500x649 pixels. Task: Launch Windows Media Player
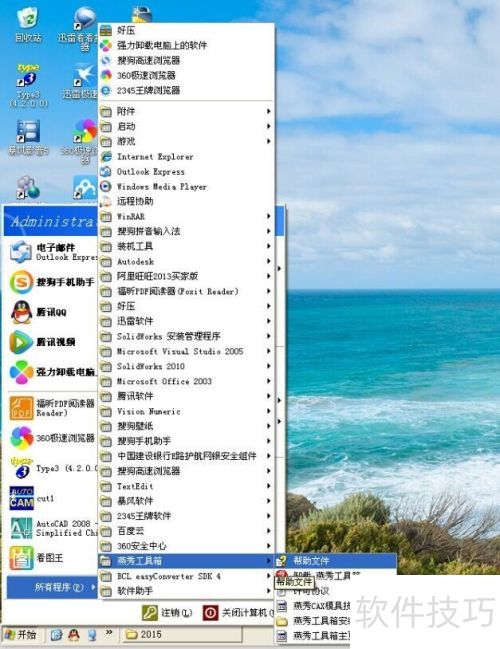187,186
